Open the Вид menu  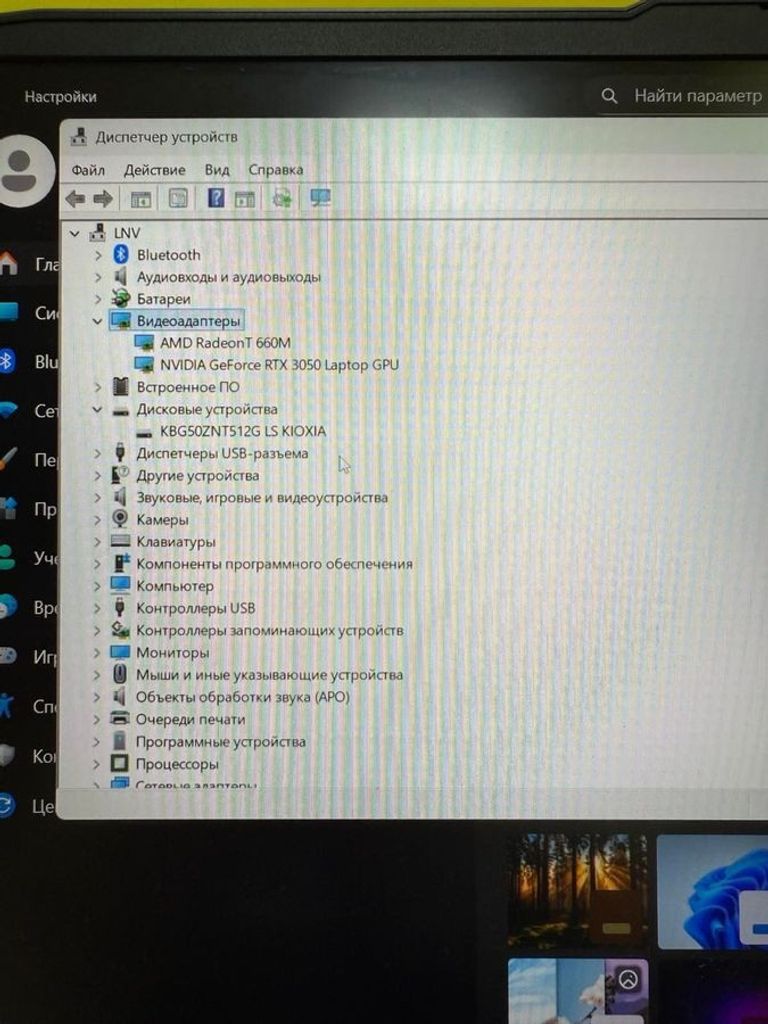[x=217, y=170]
